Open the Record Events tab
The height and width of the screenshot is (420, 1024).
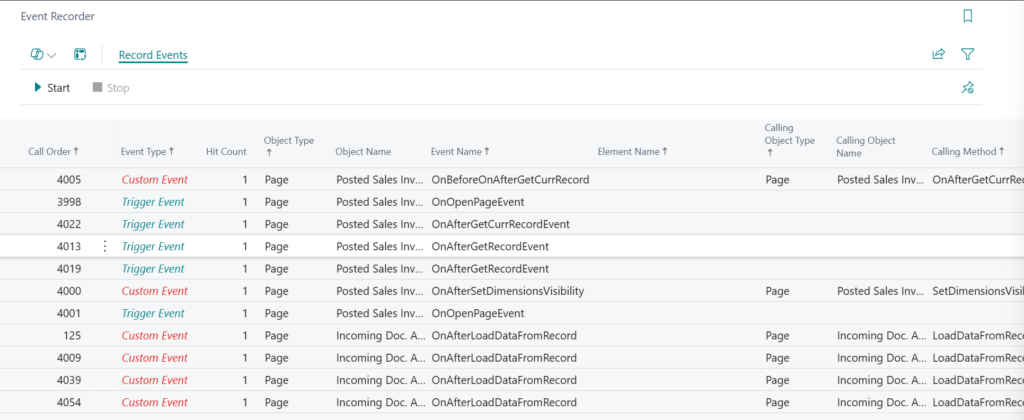pos(153,55)
